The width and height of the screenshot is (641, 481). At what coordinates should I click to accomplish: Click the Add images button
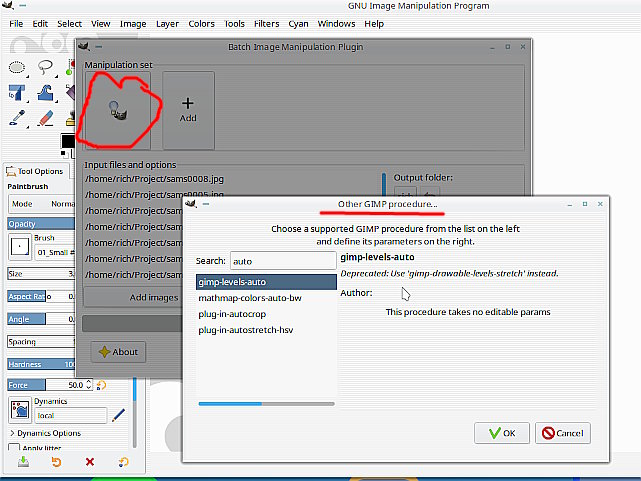pyautogui.click(x=133, y=298)
